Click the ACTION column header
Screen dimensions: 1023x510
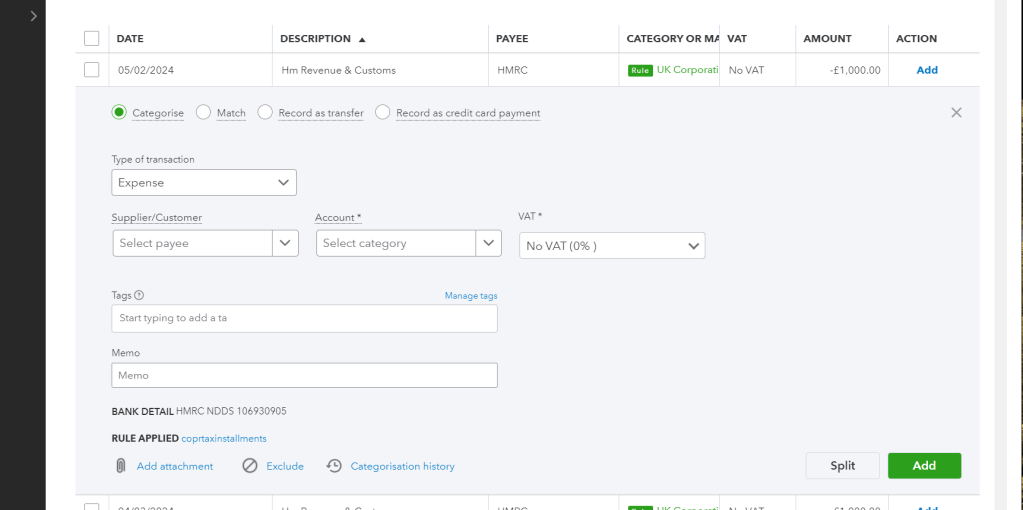(917, 38)
